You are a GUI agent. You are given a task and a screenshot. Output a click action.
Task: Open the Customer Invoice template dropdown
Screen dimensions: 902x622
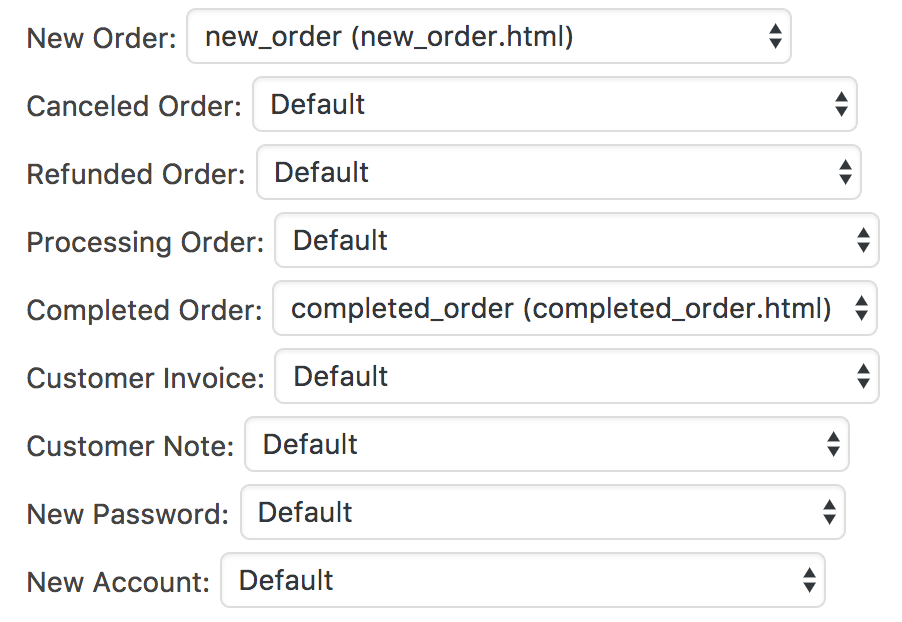coord(576,377)
